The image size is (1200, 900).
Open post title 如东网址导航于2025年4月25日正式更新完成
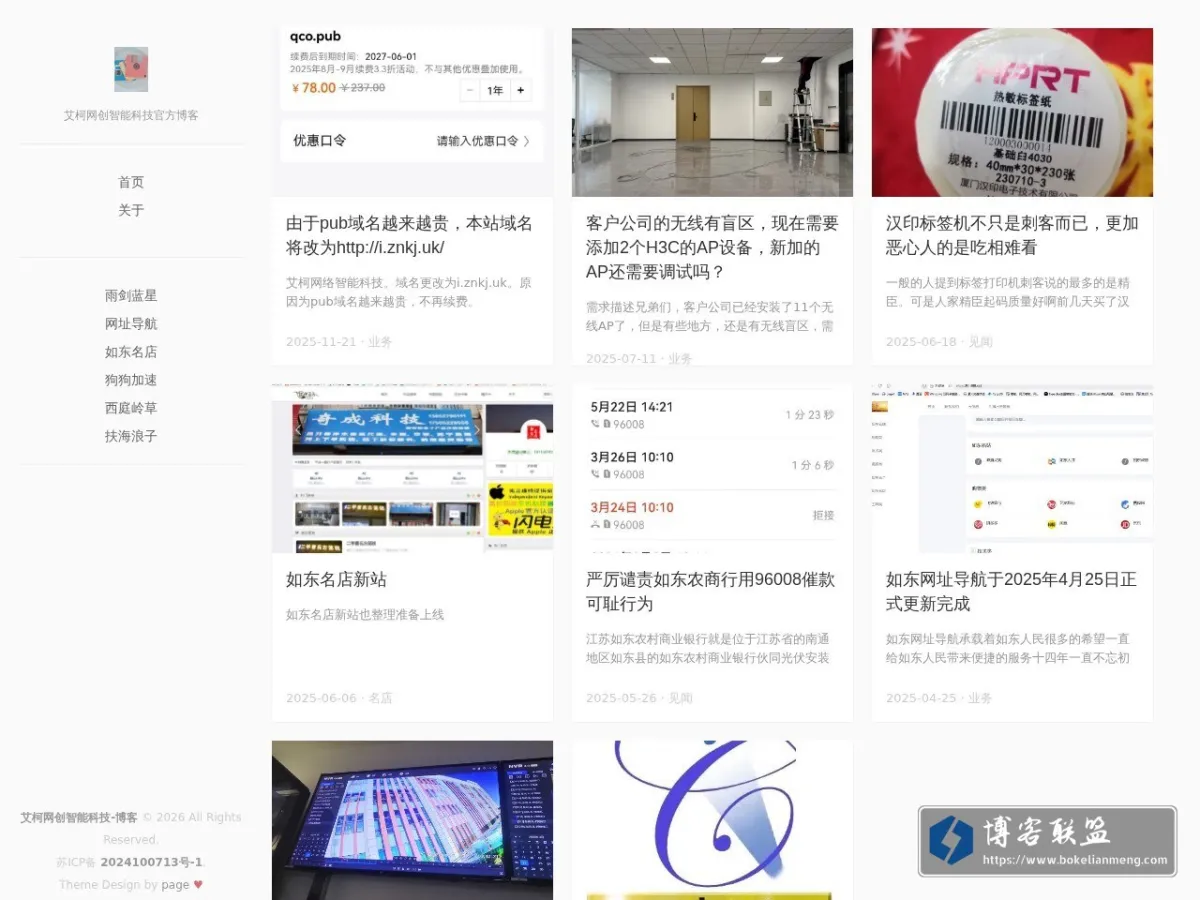[1011, 591]
